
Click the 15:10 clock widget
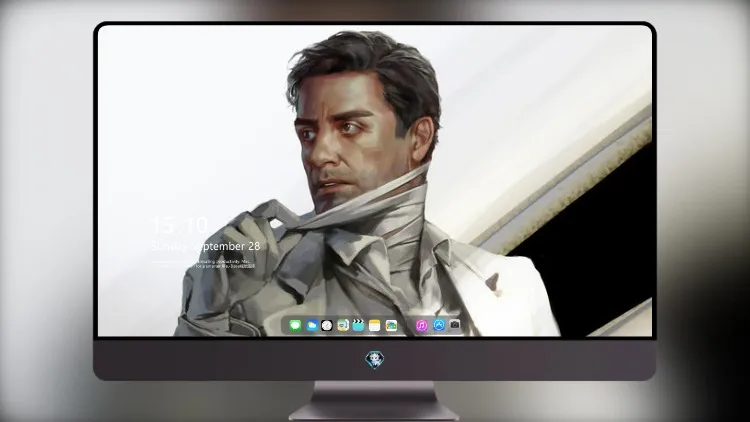click(x=179, y=225)
